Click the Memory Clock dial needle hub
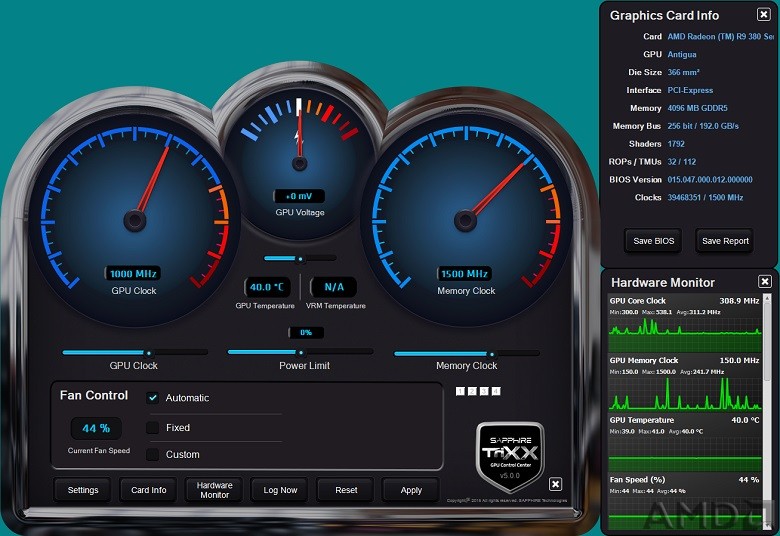 coord(465,220)
